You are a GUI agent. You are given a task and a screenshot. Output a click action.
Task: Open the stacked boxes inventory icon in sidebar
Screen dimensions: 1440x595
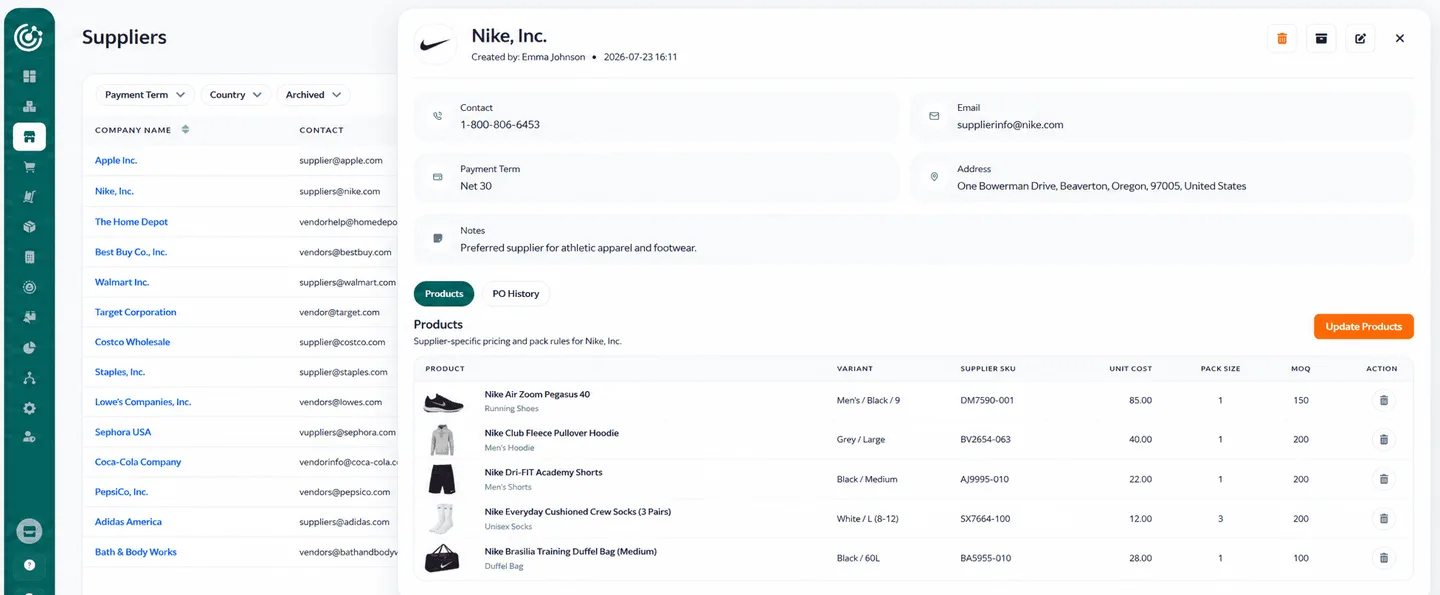29,106
